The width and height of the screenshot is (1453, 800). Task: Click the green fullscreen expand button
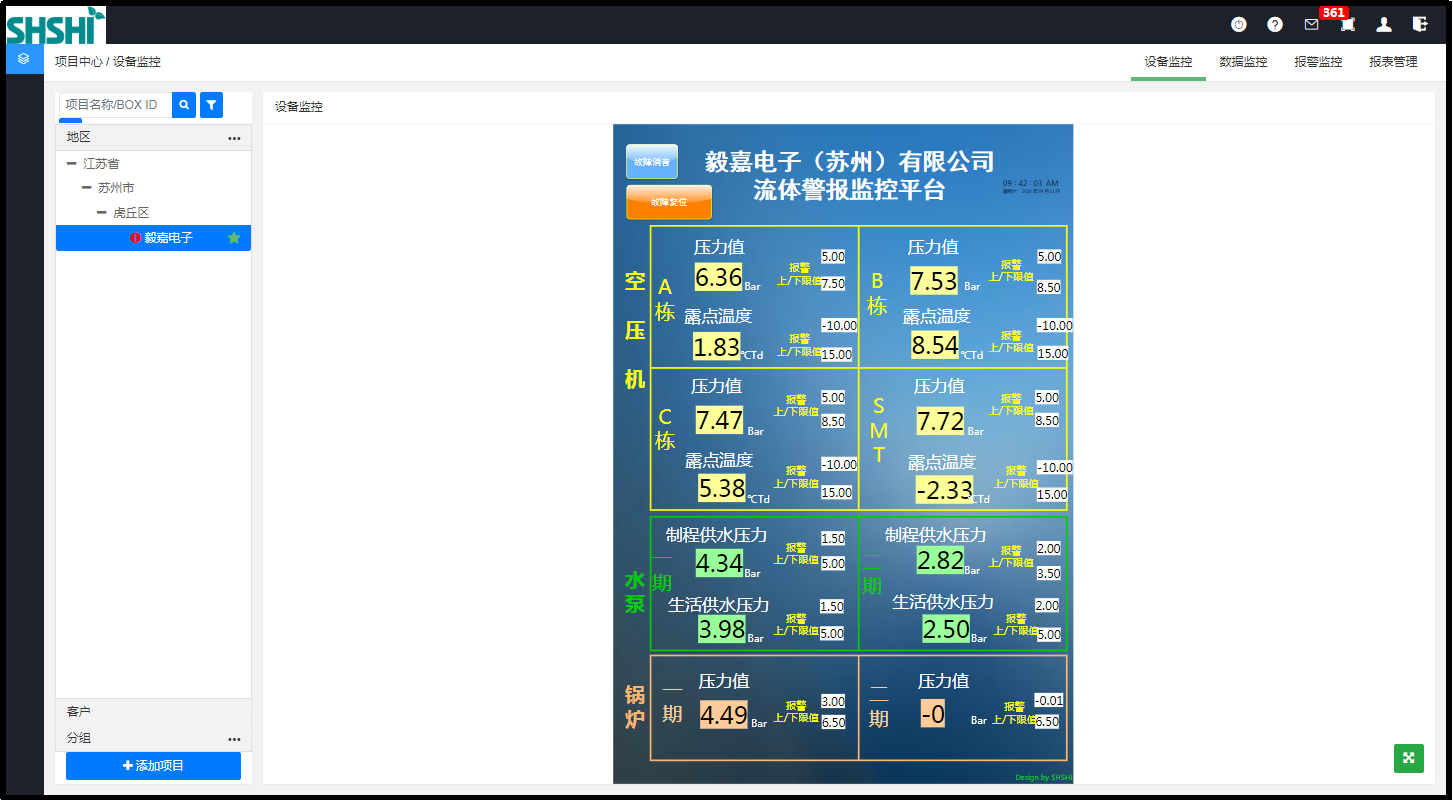[x=1408, y=758]
